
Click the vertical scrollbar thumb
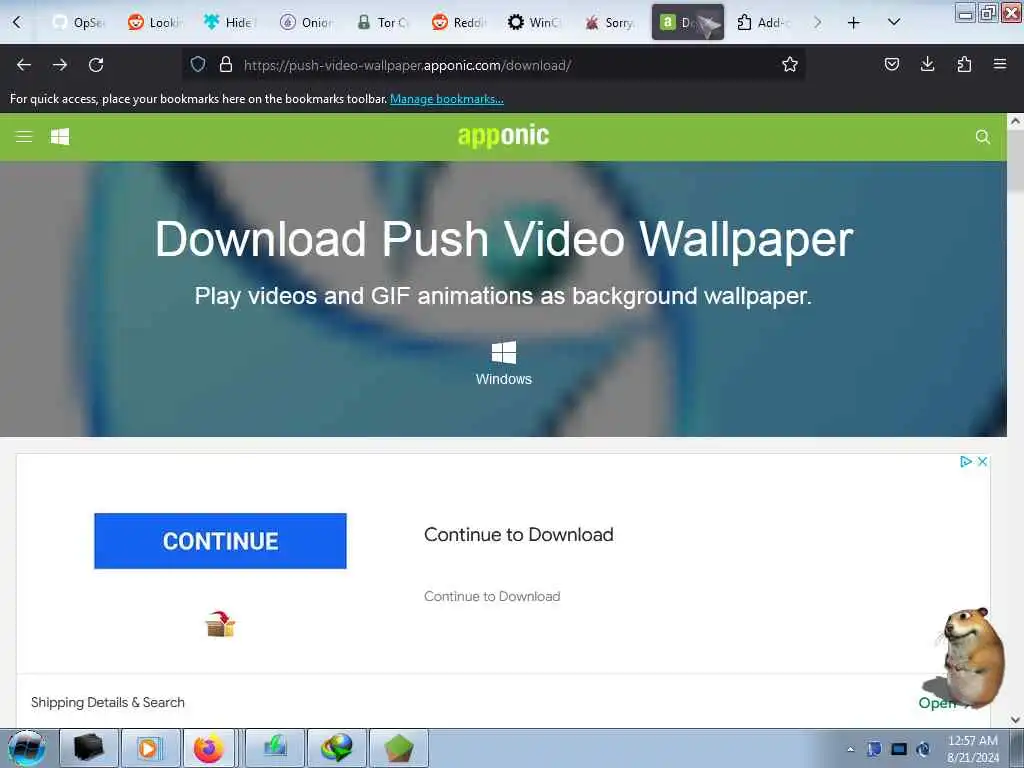(x=1015, y=161)
